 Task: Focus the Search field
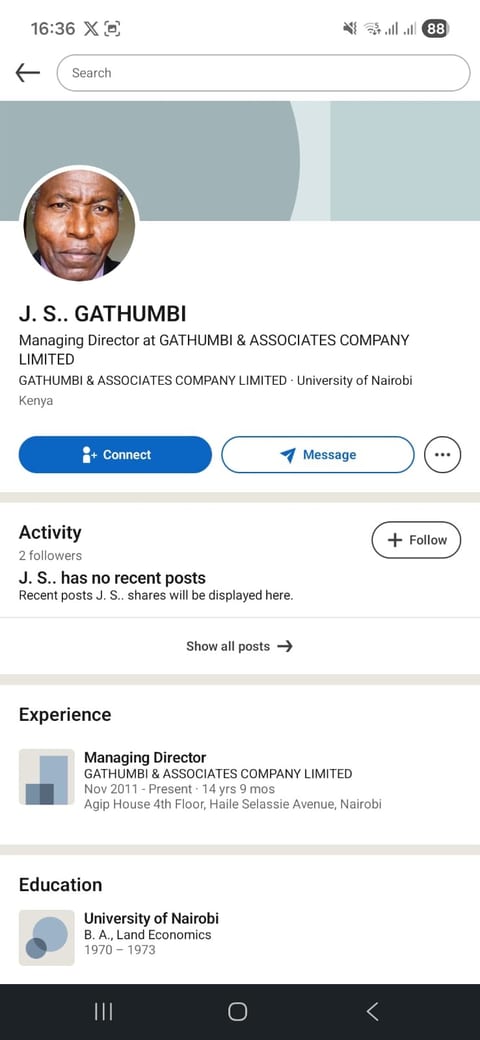pos(263,73)
